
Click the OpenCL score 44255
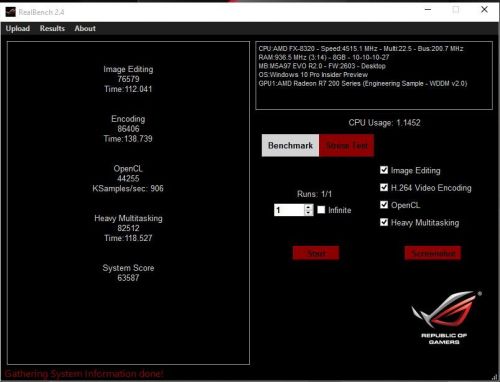tap(128, 178)
